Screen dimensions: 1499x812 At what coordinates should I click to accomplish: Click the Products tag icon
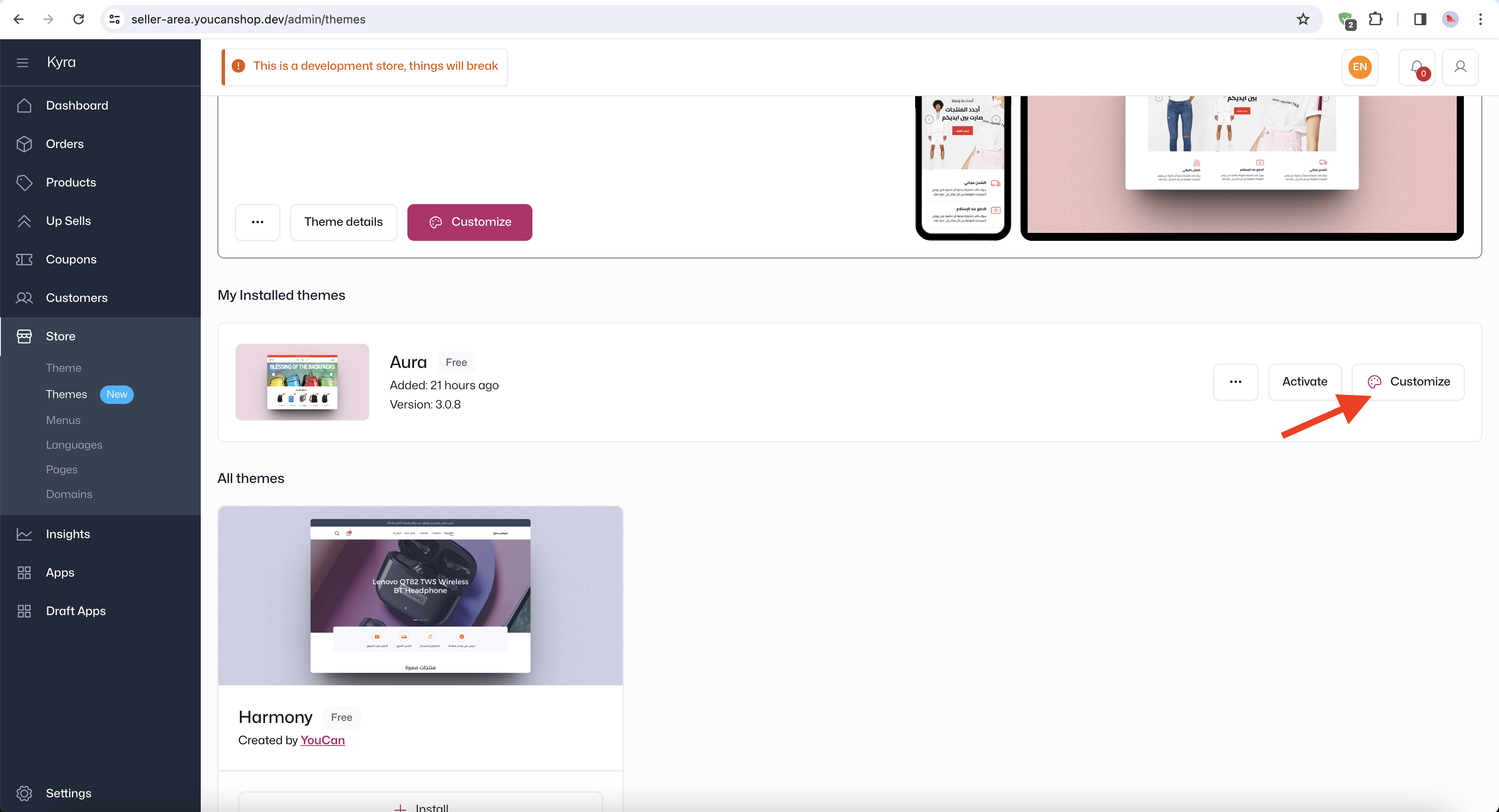click(24, 182)
